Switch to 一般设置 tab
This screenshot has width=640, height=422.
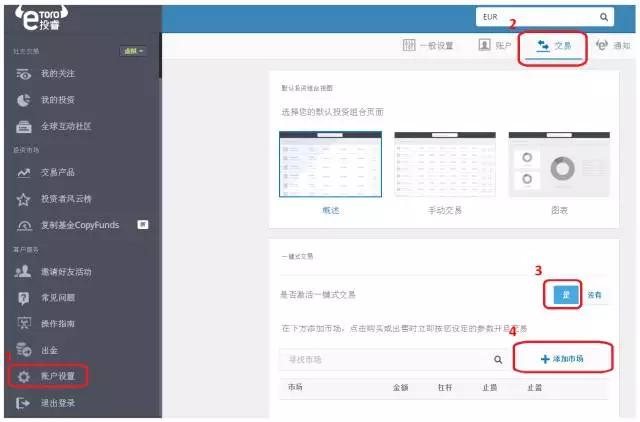pos(428,45)
